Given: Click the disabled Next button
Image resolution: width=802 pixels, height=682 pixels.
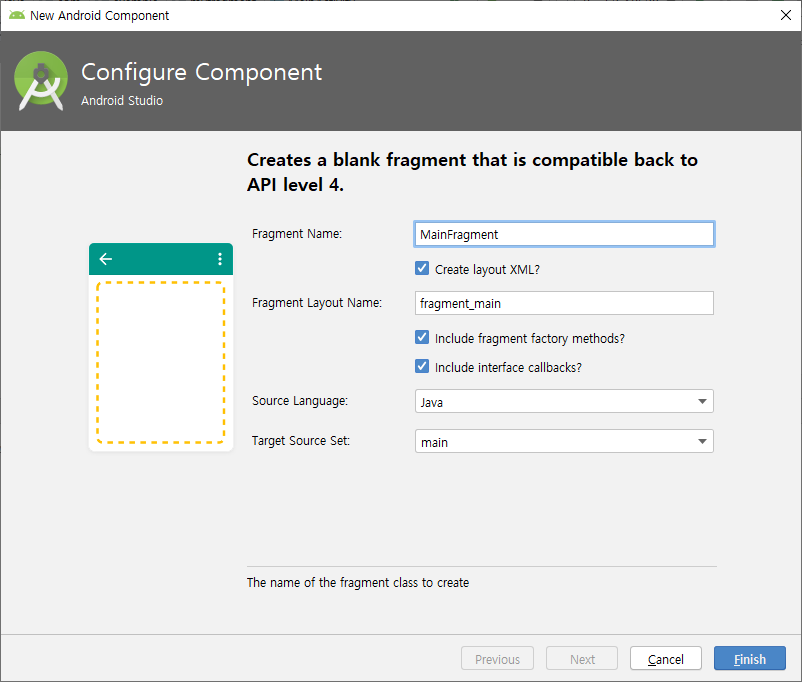Looking at the screenshot, I should 582,658.
